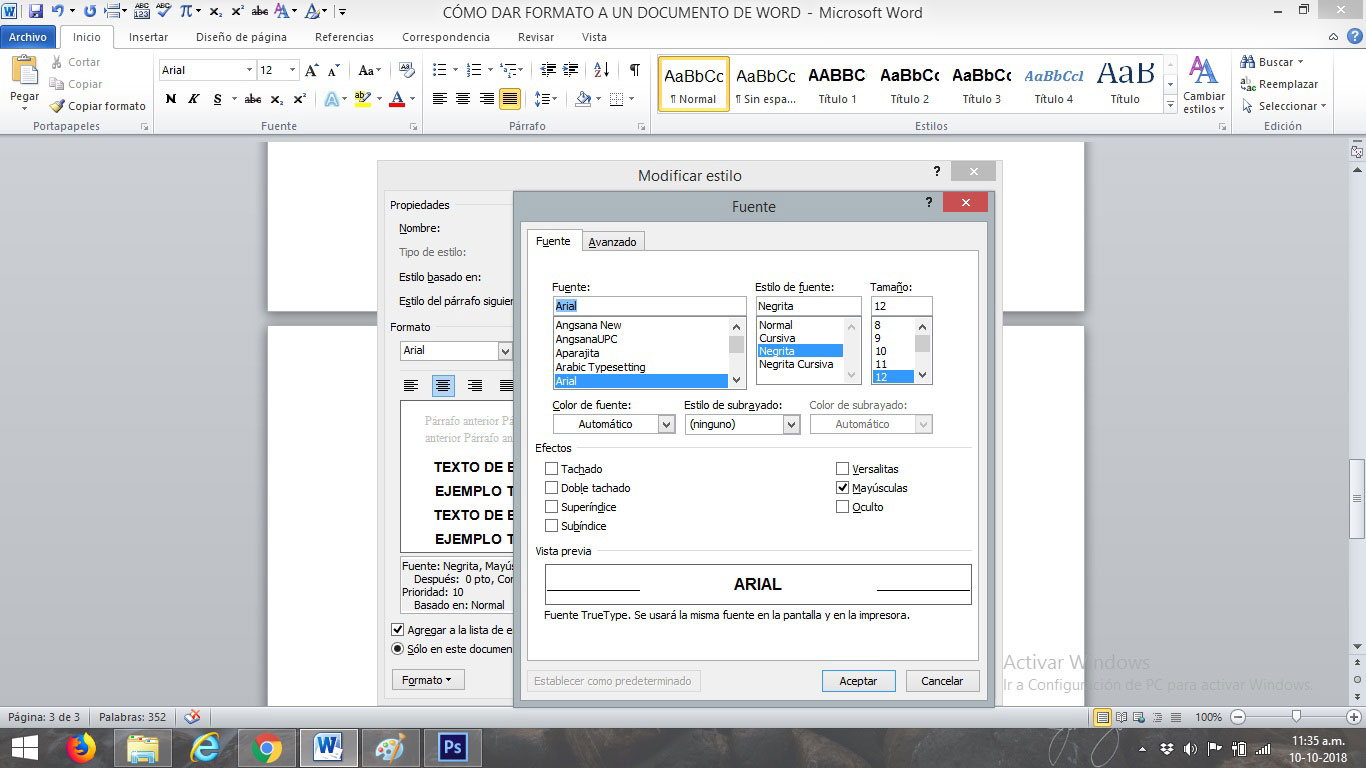
Task: Click the Cancelar button
Action: pos(942,681)
